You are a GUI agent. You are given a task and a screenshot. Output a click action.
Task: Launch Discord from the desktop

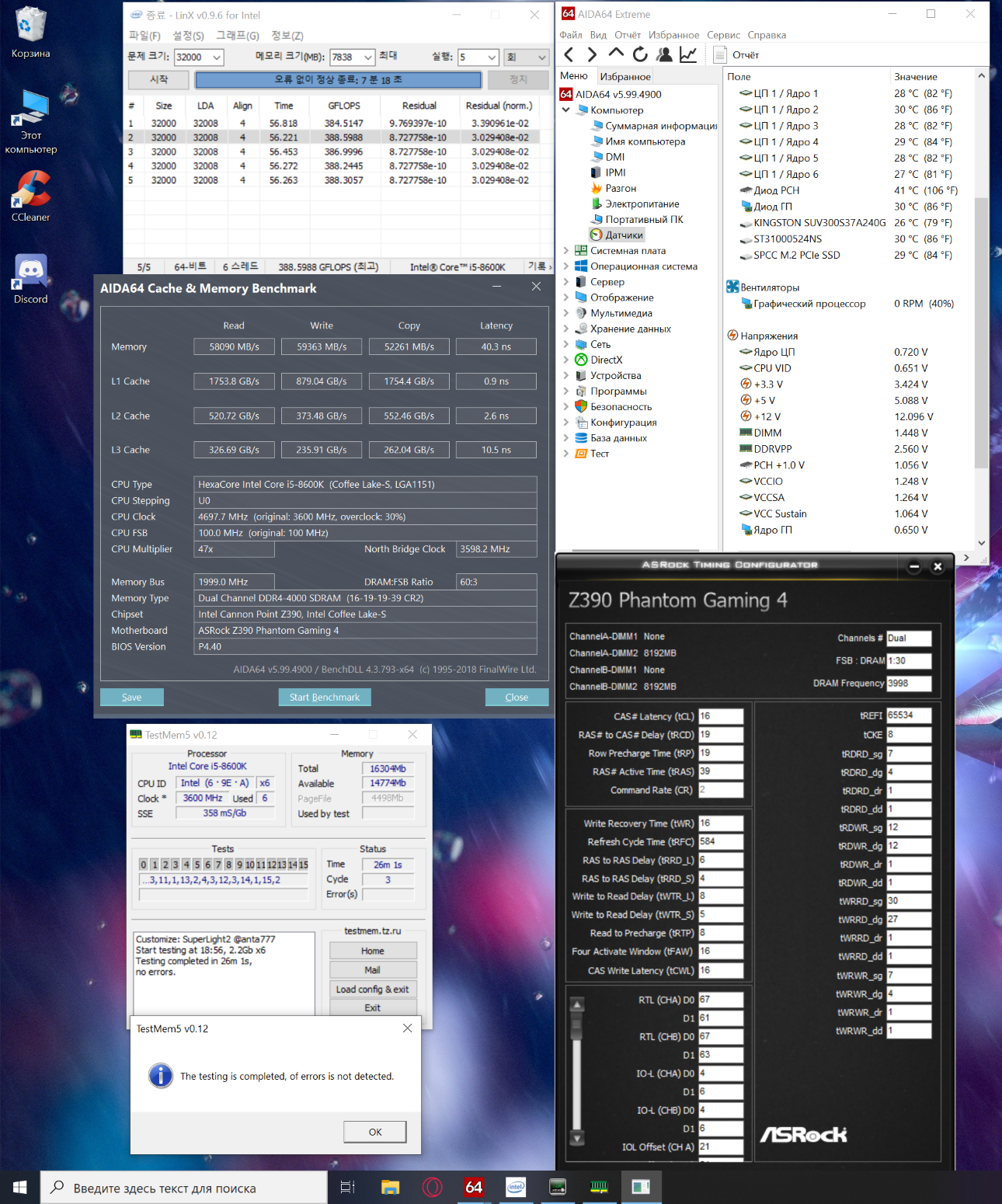click(x=30, y=279)
